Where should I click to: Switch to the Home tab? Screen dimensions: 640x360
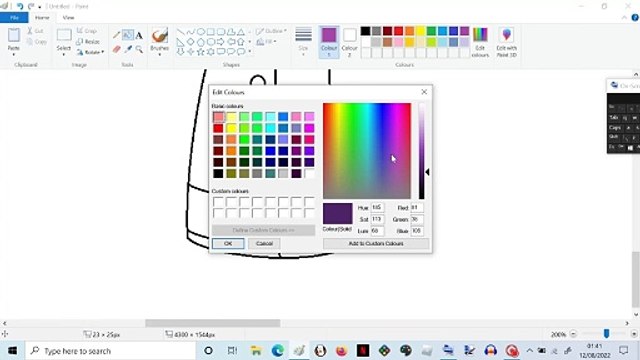tap(42, 18)
